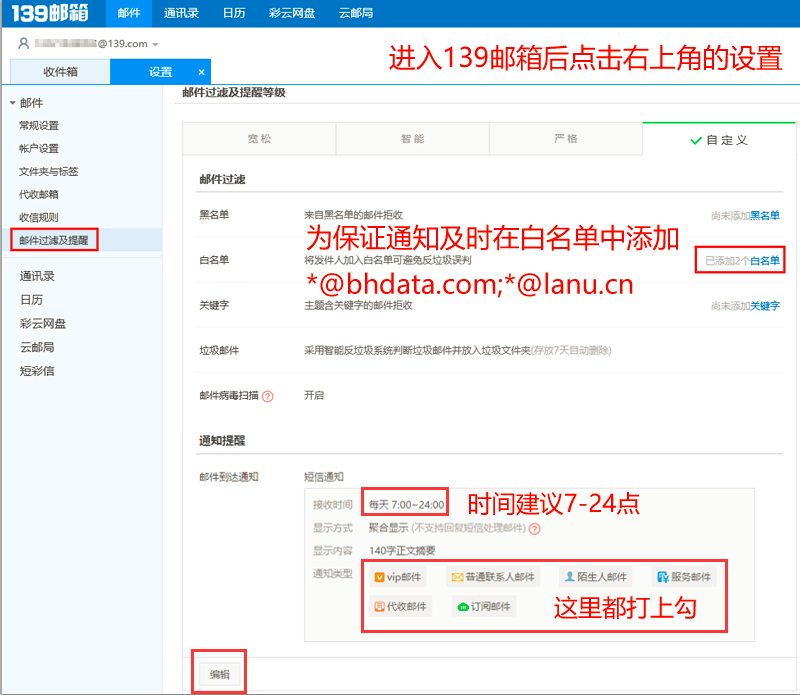Click the 普通联系人邮件 envelope icon
Image resolution: width=800 pixels, height=695 pixels.
(x=456, y=577)
